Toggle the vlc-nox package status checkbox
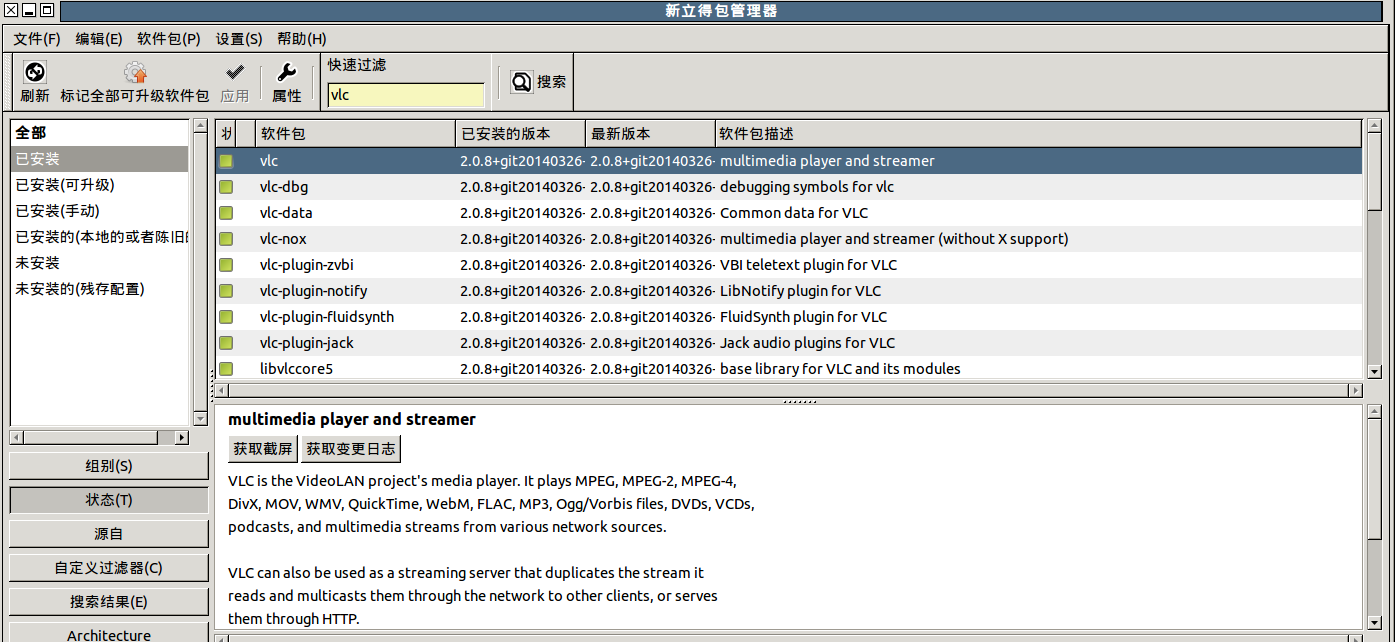1395x642 pixels. pos(226,239)
